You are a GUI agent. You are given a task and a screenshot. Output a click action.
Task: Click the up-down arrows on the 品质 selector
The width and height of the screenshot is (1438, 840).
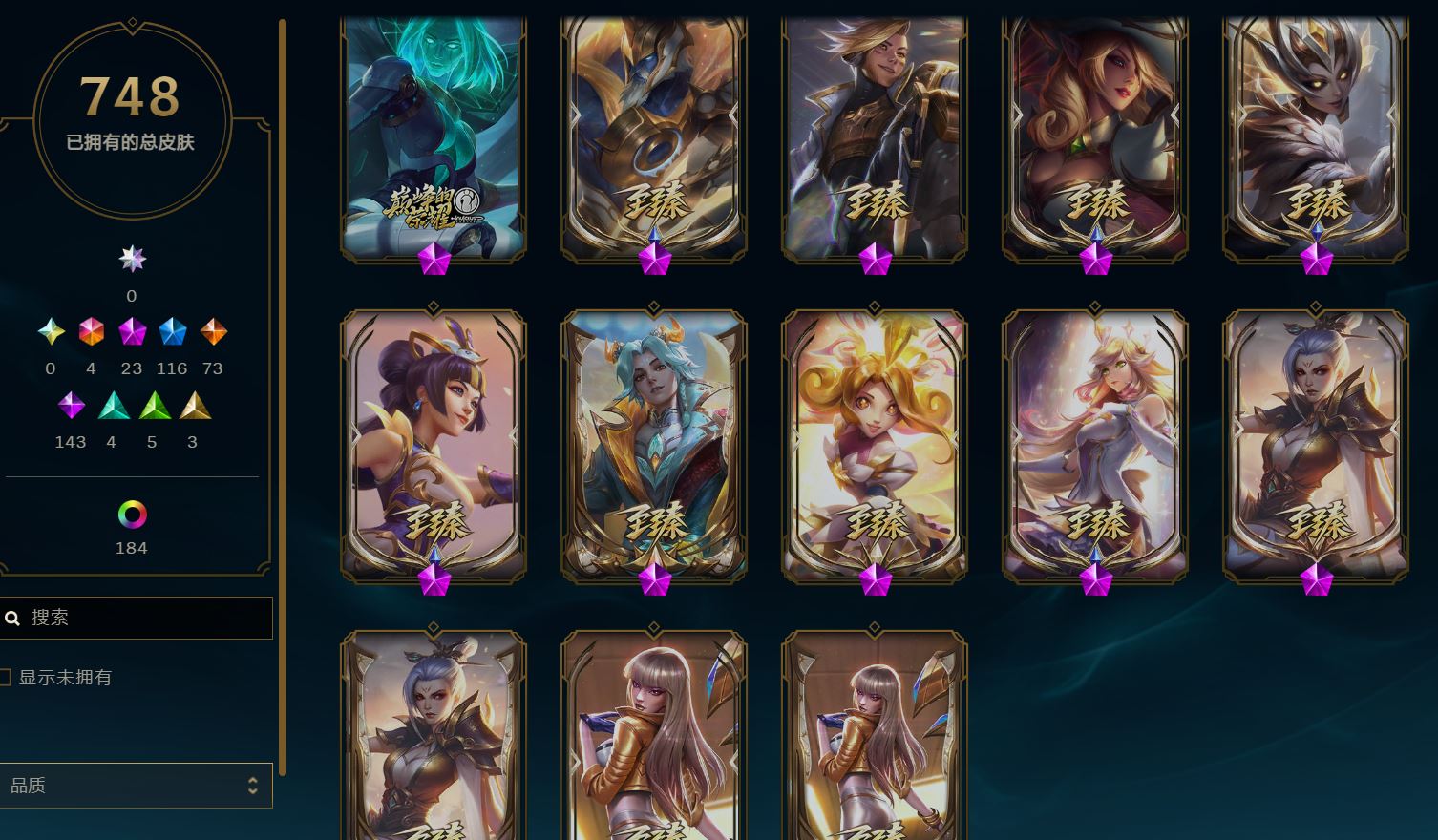click(x=252, y=786)
